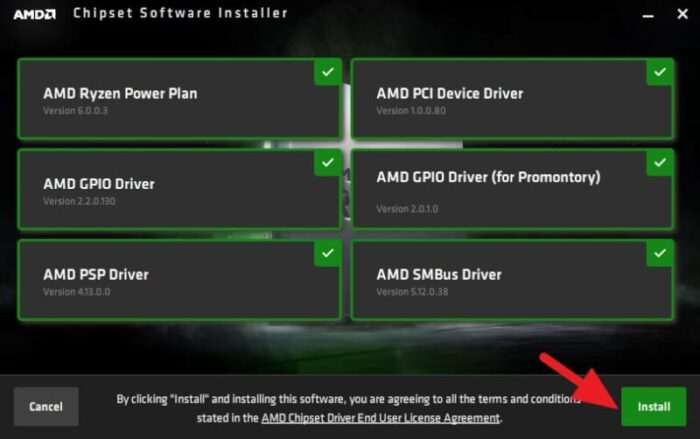The width and height of the screenshot is (700, 439).
Task: Uncheck the AMD Ryzen Power Plan checkmark
Action: click(x=328, y=72)
